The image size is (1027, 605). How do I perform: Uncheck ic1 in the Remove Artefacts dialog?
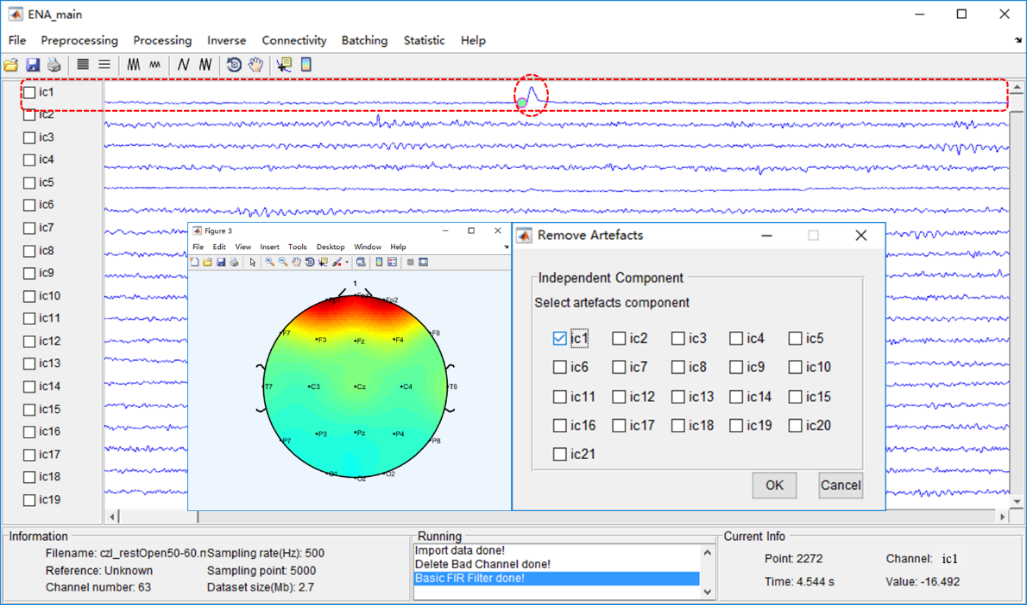[x=559, y=338]
